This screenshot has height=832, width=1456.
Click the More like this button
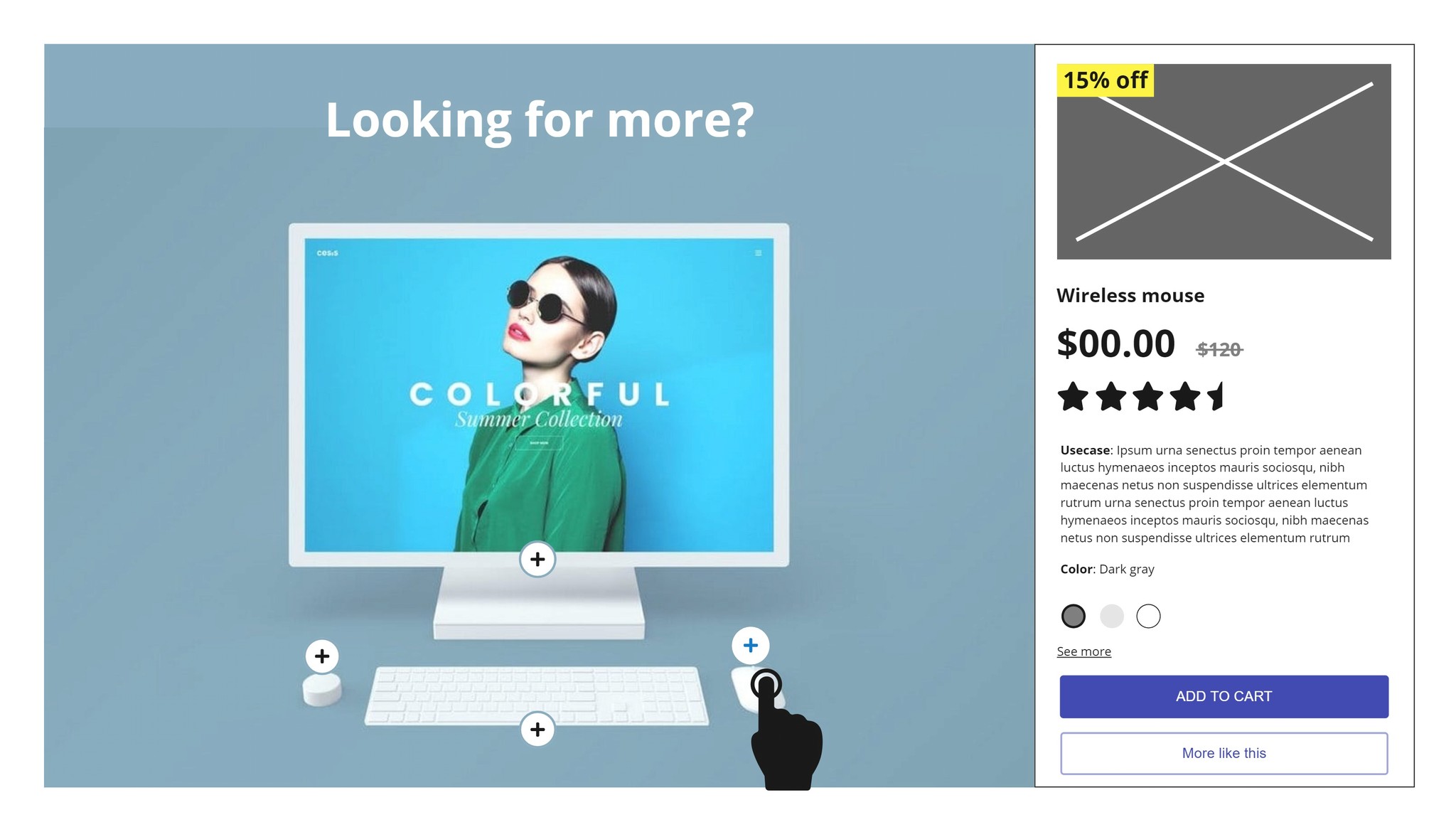coord(1224,753)
